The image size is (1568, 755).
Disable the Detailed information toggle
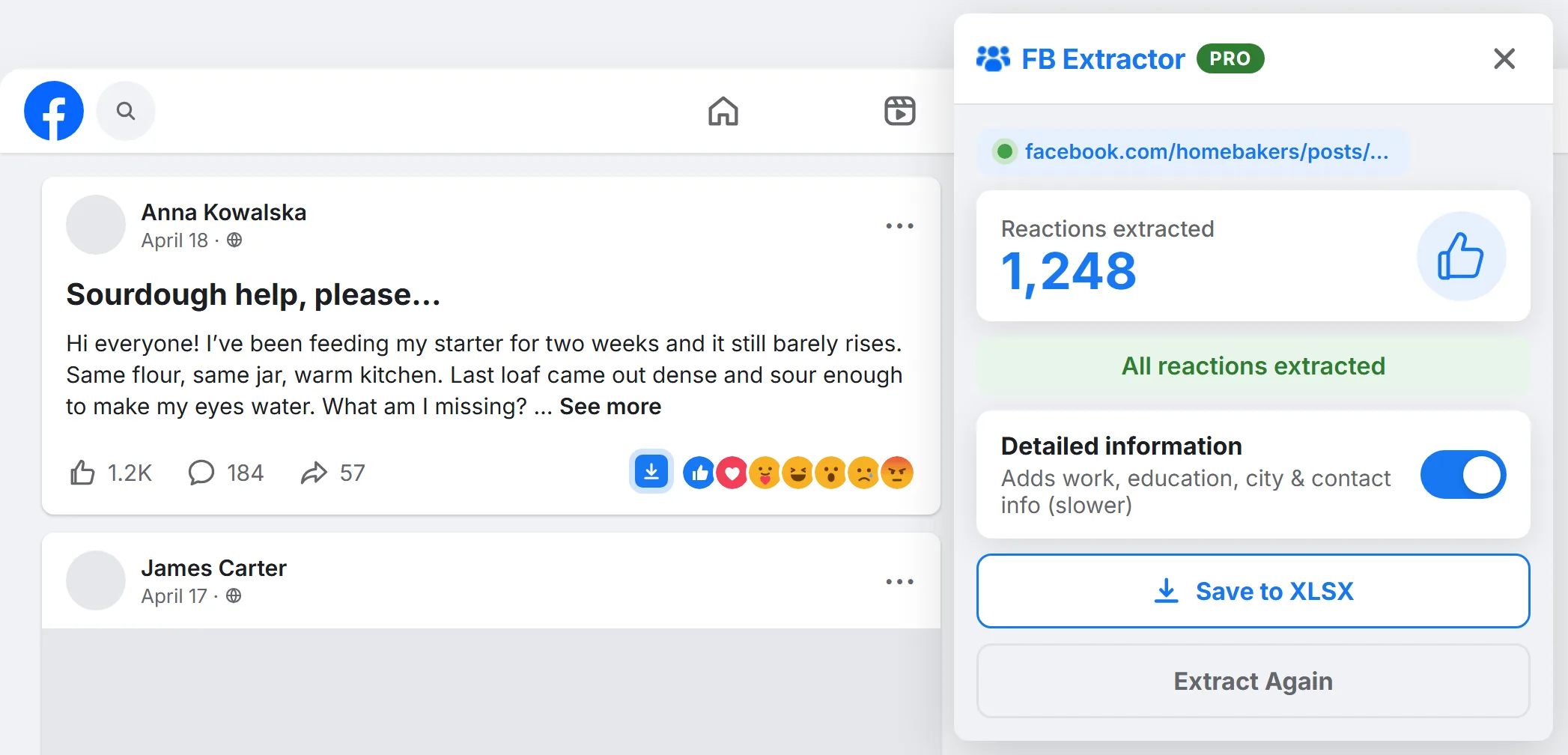[1463, 475]
